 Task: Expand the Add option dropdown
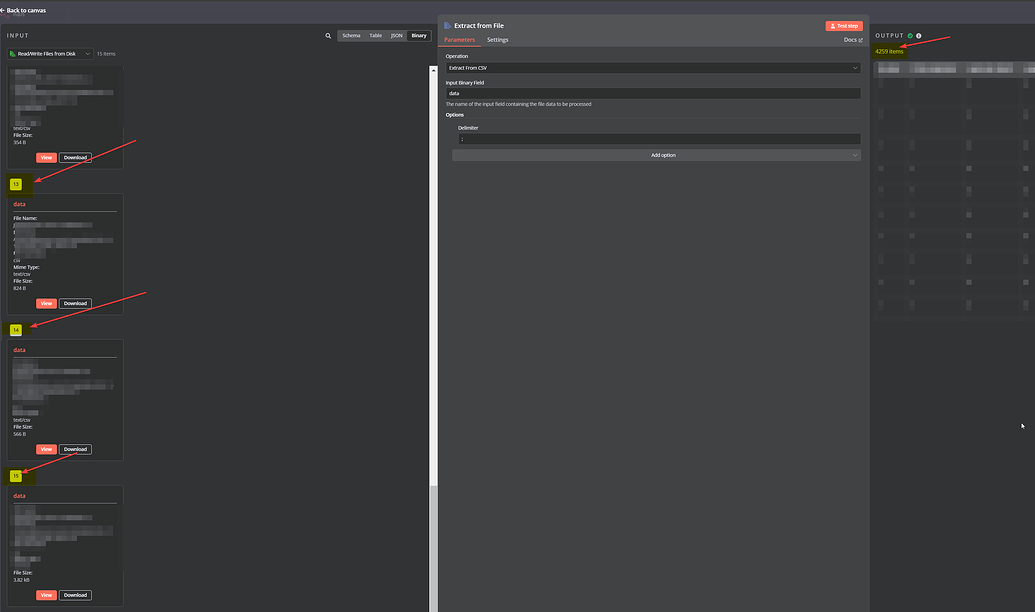click(656, 155)
